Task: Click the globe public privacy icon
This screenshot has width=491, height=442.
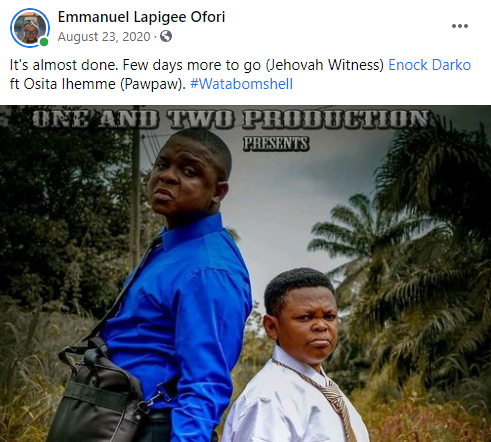Action: tap(166, 36)
